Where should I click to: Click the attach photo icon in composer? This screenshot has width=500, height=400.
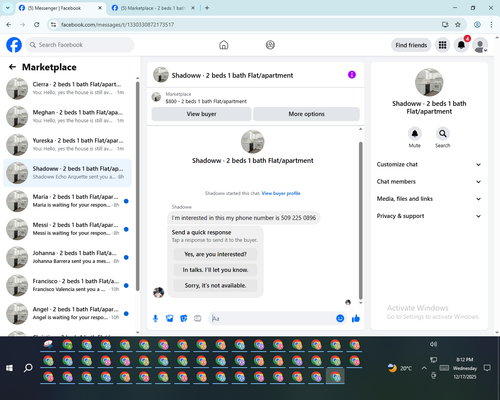[170, 319]
